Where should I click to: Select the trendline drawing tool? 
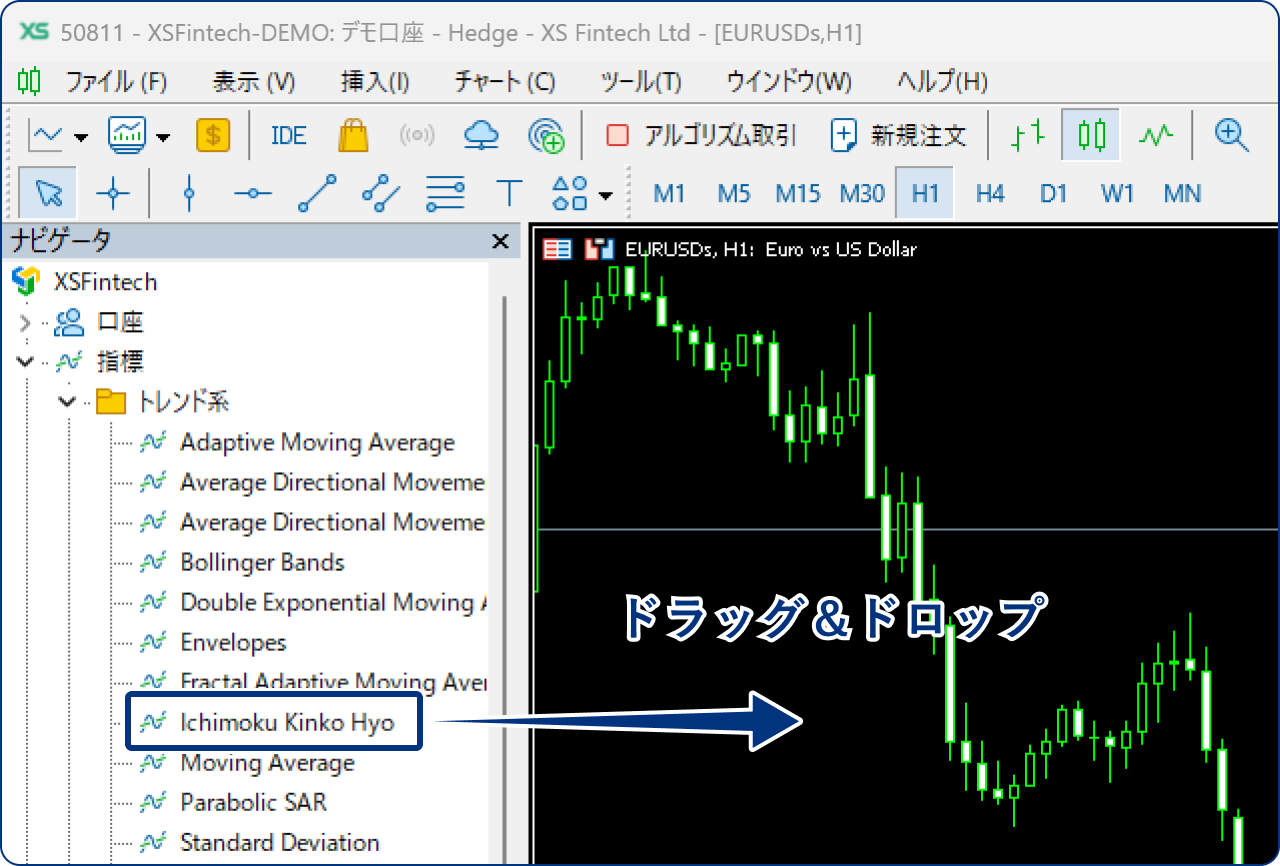[x=317, y=193]
